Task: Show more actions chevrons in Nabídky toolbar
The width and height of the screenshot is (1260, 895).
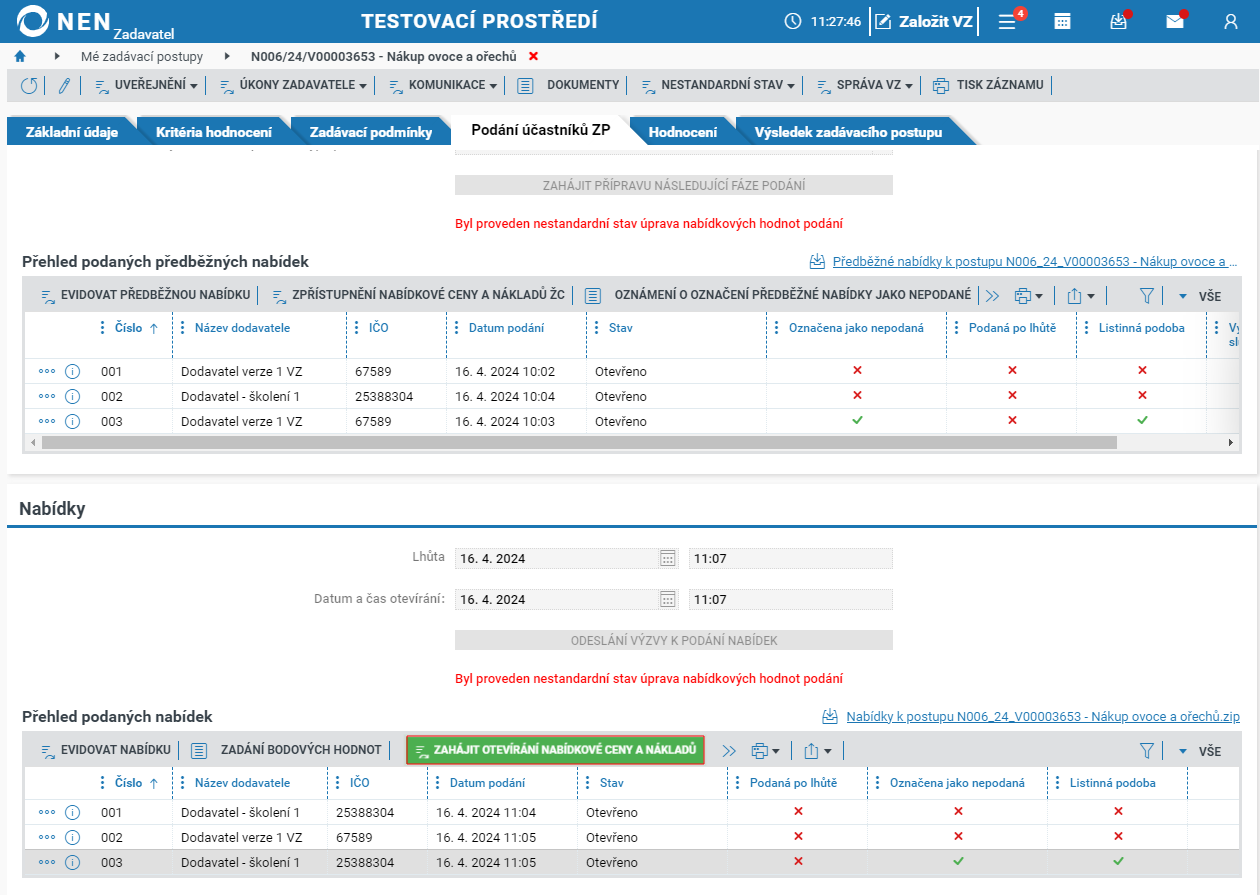Action: click(x=729, y=751)
